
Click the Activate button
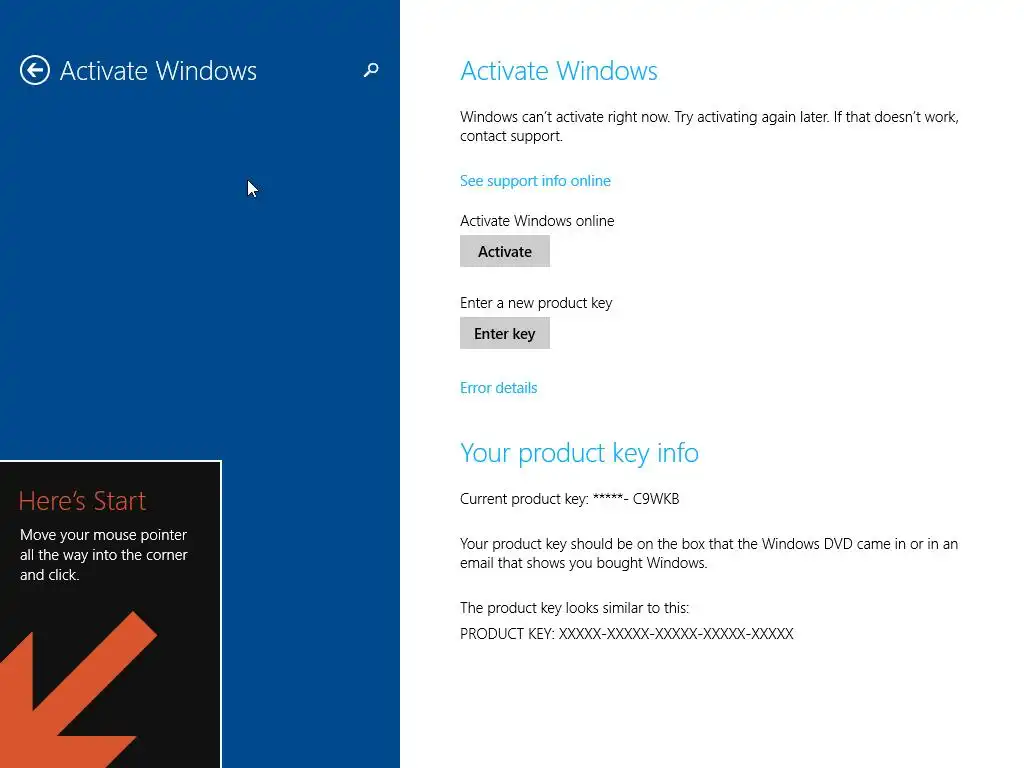(x=505, y=251)
